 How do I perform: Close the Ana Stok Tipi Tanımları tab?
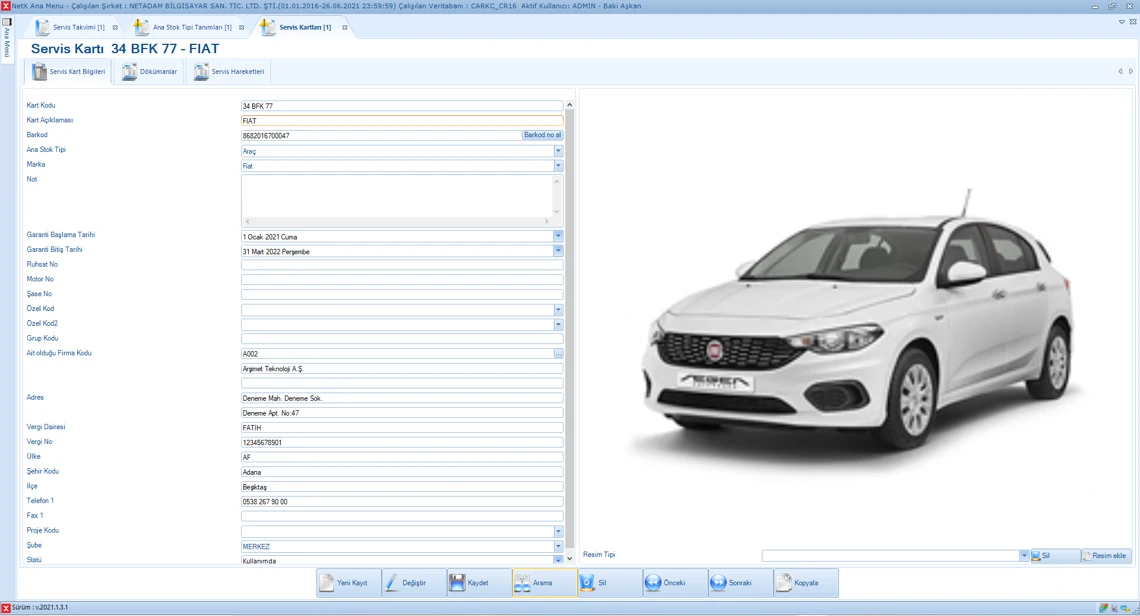click(x=242, y=28)
